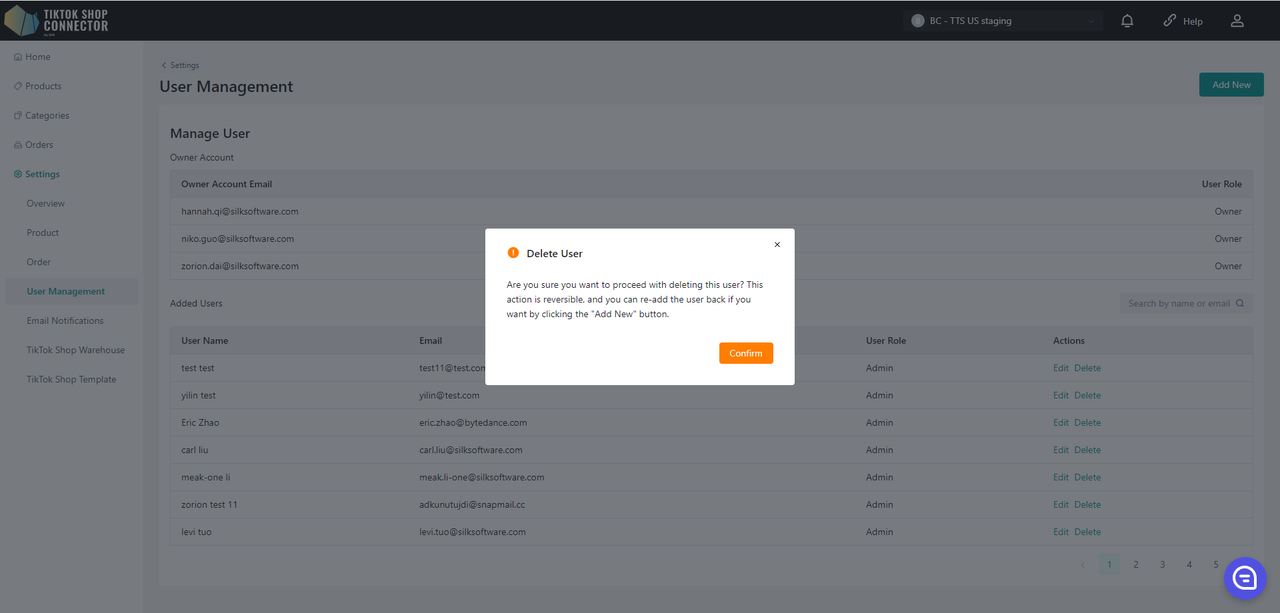The height and width of the screenshot is (613, 1280).
Task: Open the user profile icon
Action: point(1237,21)
